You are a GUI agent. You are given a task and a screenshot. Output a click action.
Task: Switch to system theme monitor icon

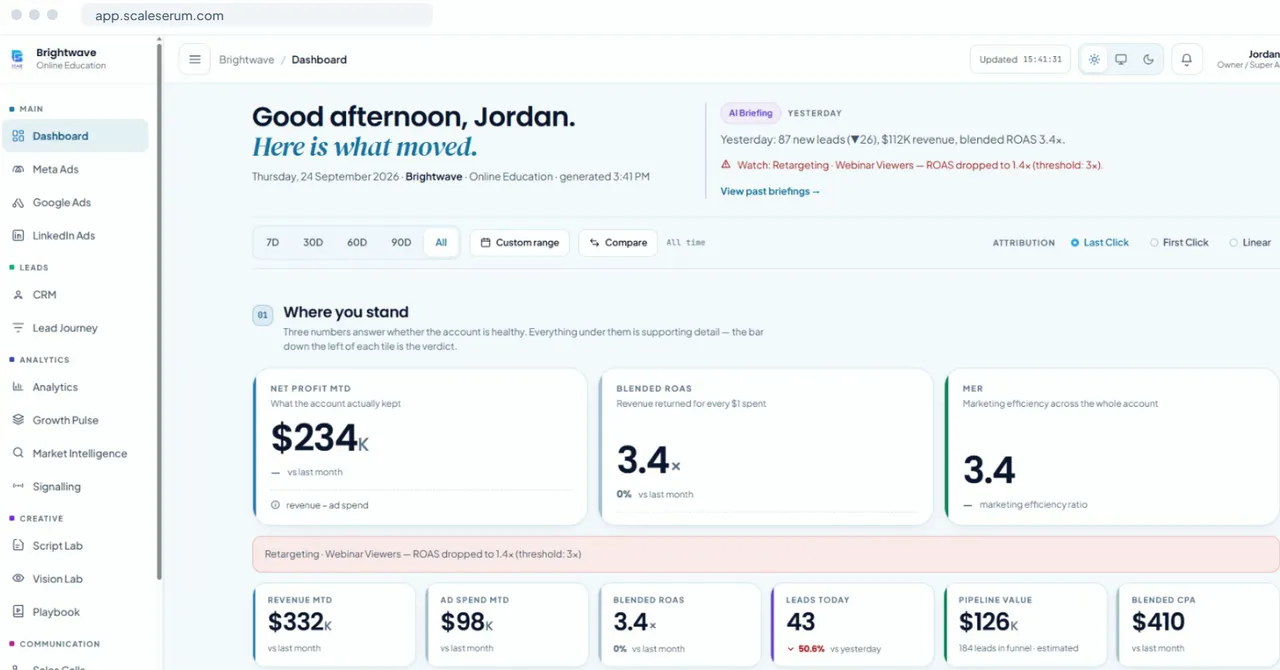pos(1121,60)
